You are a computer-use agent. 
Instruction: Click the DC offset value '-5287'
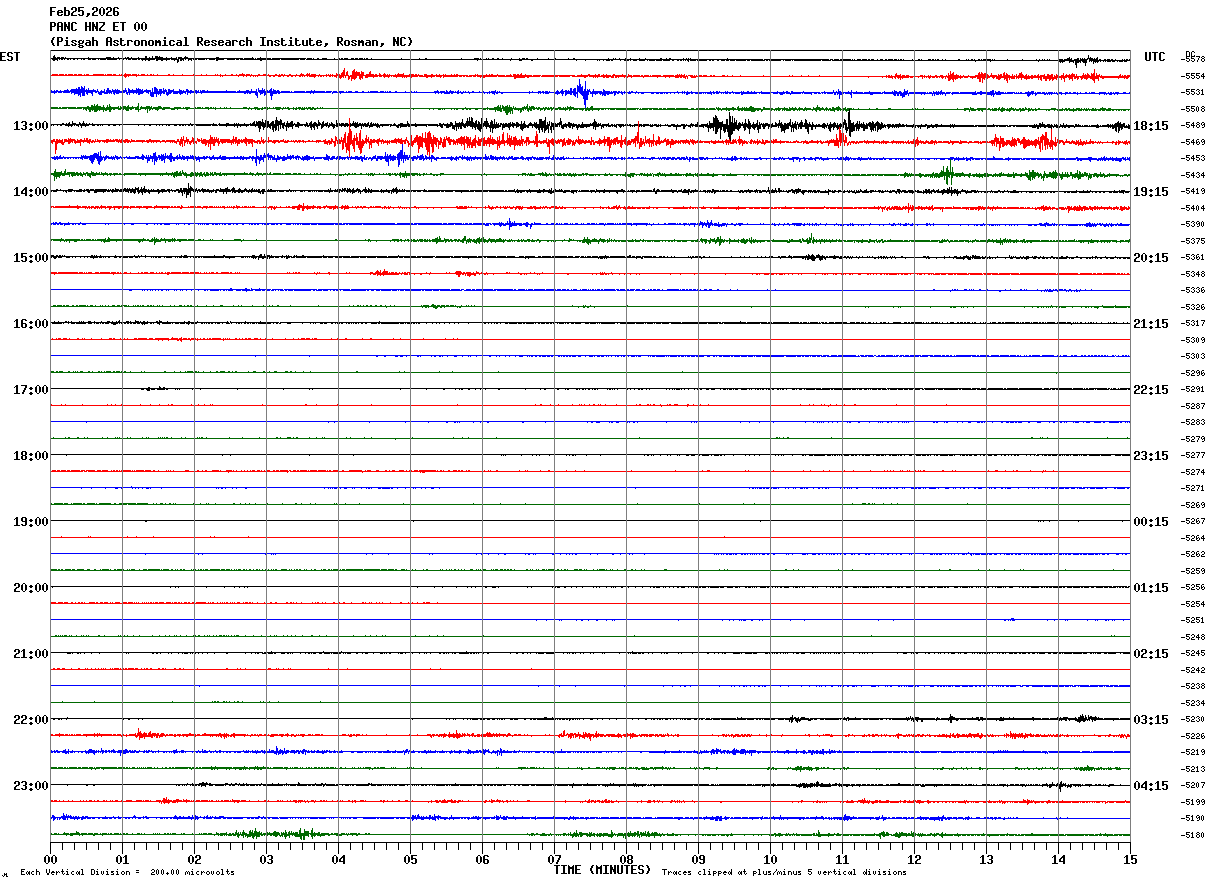[x=1193, y=406]
